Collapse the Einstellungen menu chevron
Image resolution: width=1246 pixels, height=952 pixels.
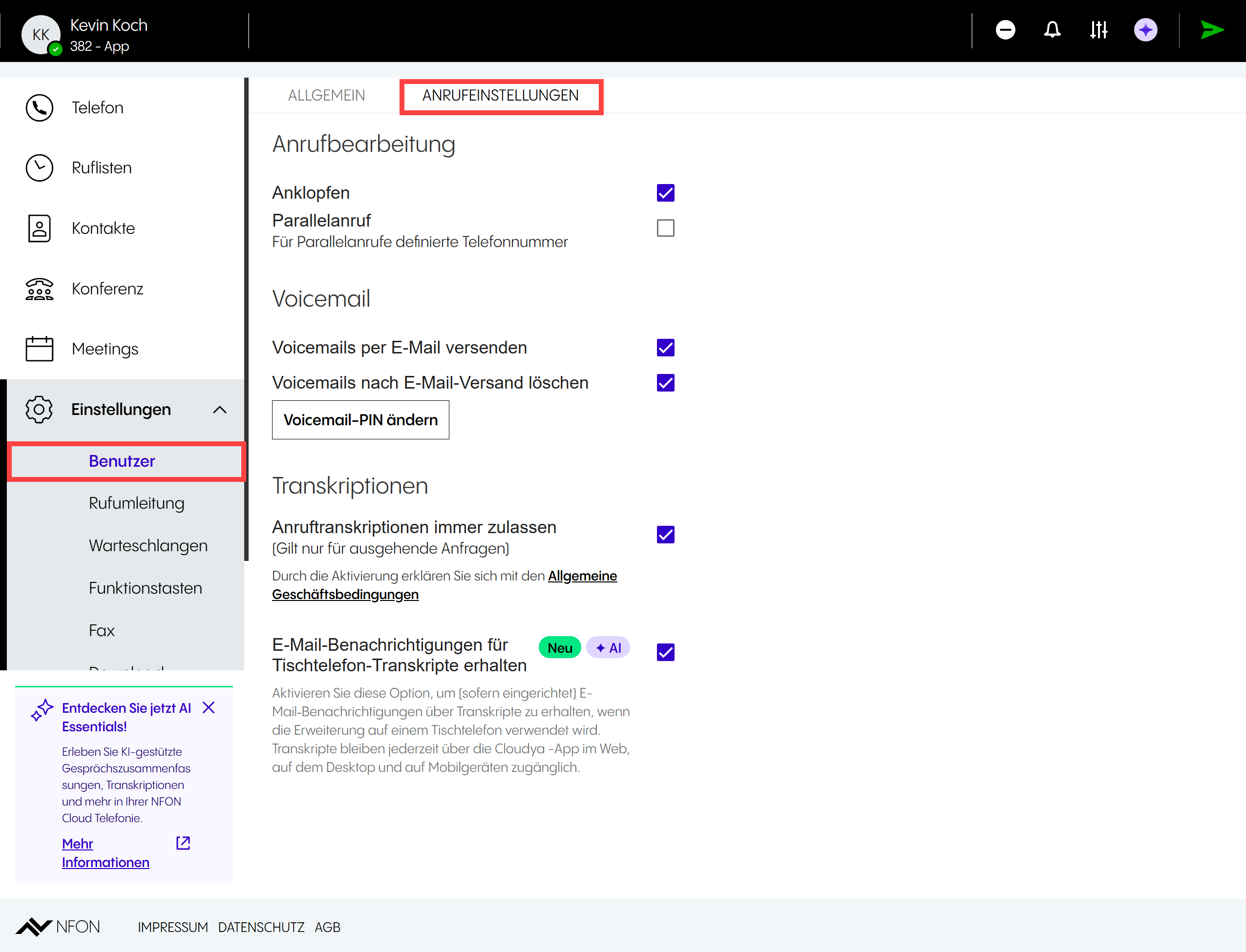(x=220, y=410)
